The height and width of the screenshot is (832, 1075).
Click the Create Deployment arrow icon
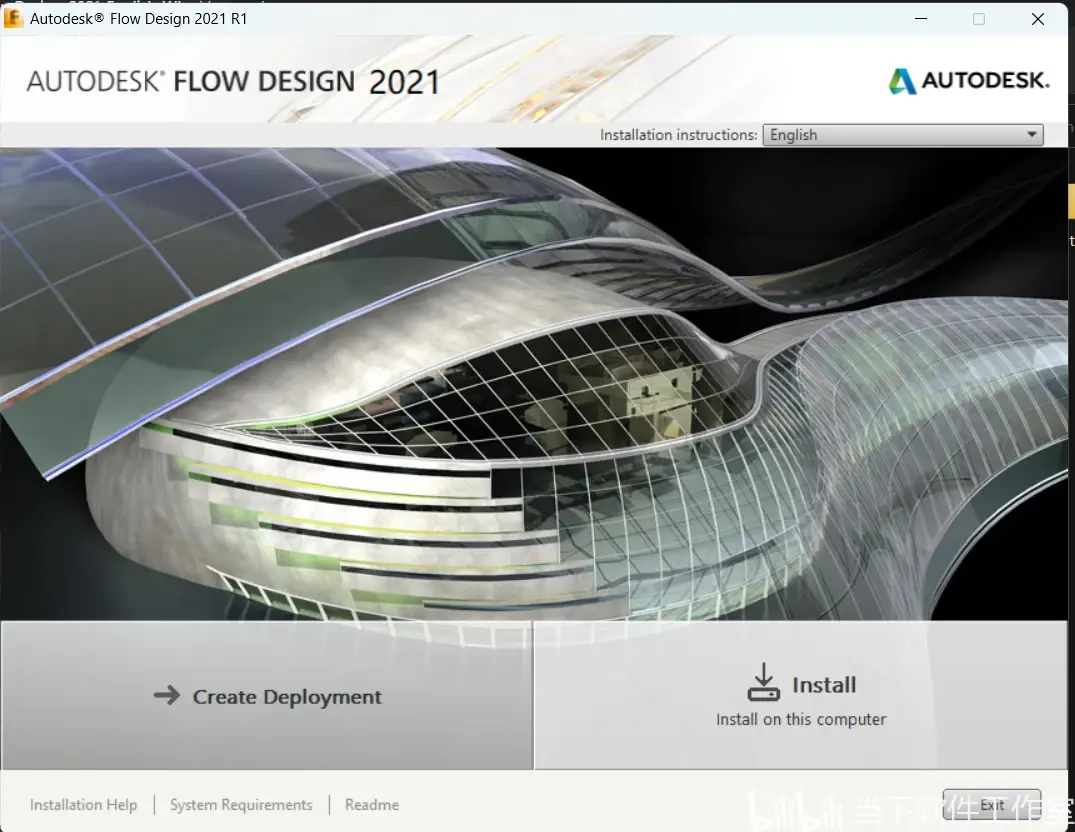(x=167, y=696)
